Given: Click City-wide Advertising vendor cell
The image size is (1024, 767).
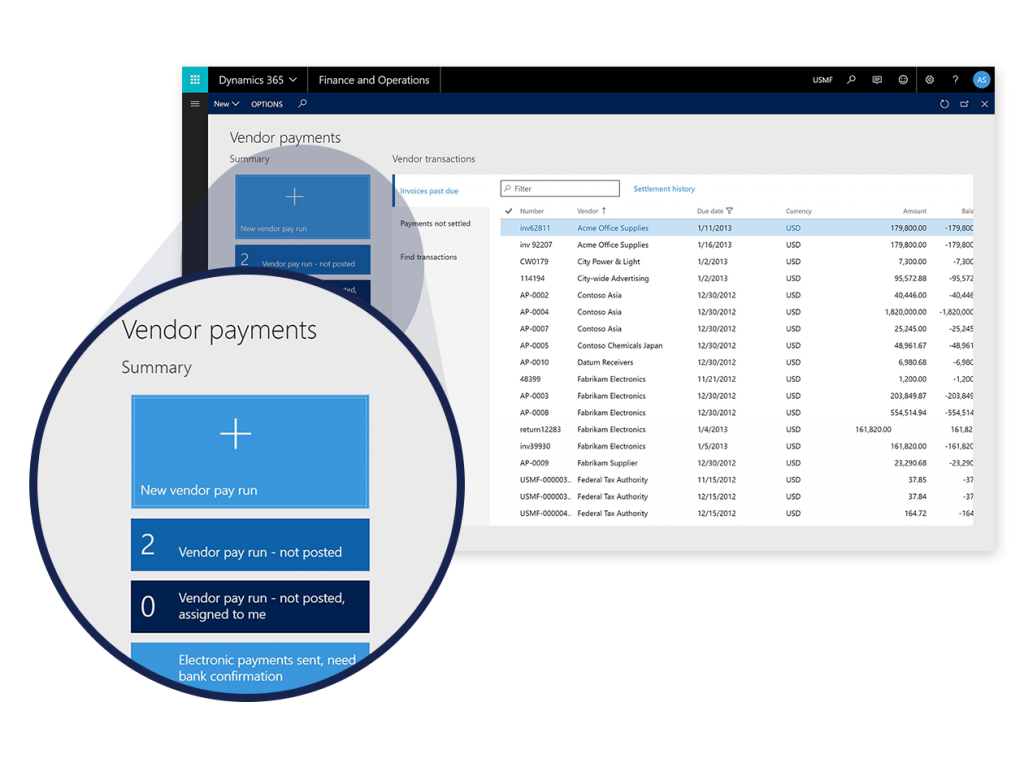Looking at the screenshot, I should (613, 278).
